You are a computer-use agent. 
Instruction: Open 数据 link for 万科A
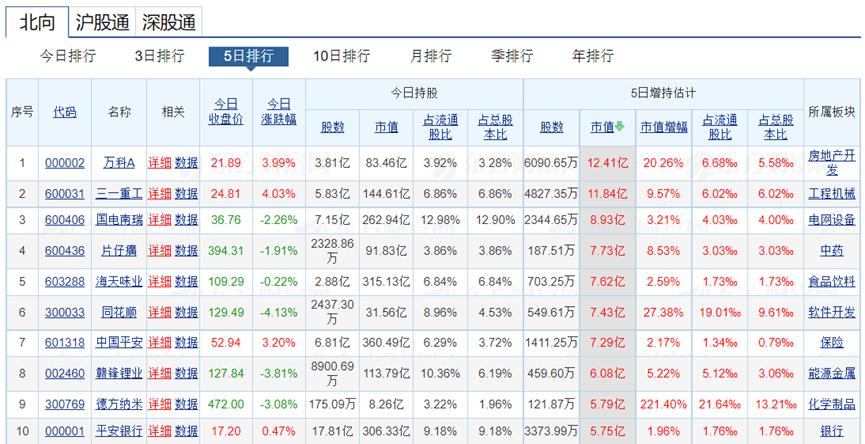pyautogui.click(x=186, y=163)
